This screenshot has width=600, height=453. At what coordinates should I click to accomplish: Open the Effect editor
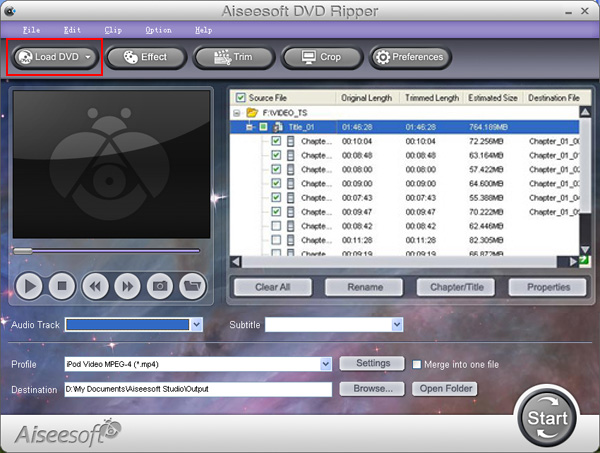(145, 57)
